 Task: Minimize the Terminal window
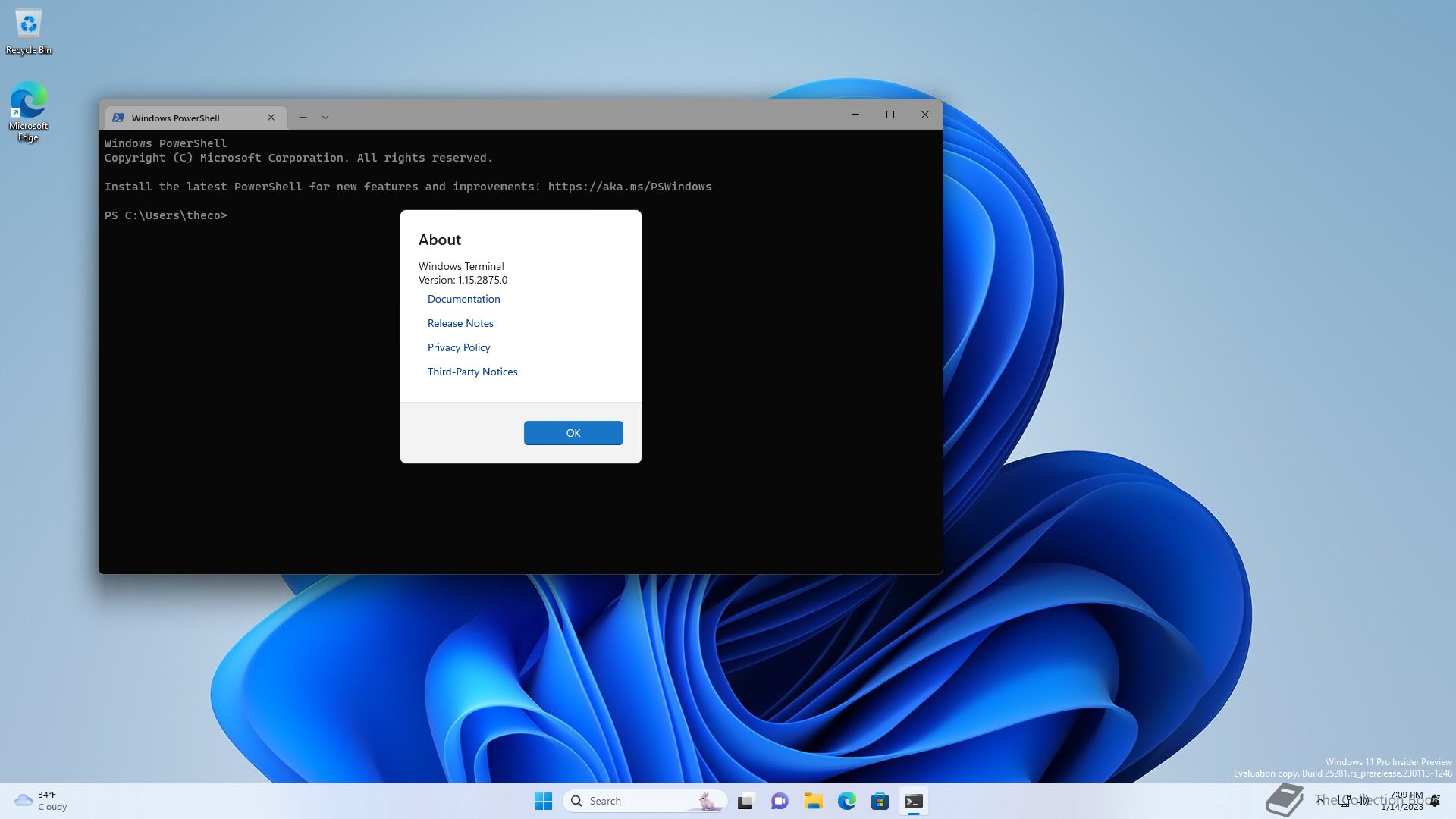pos(855,115)
